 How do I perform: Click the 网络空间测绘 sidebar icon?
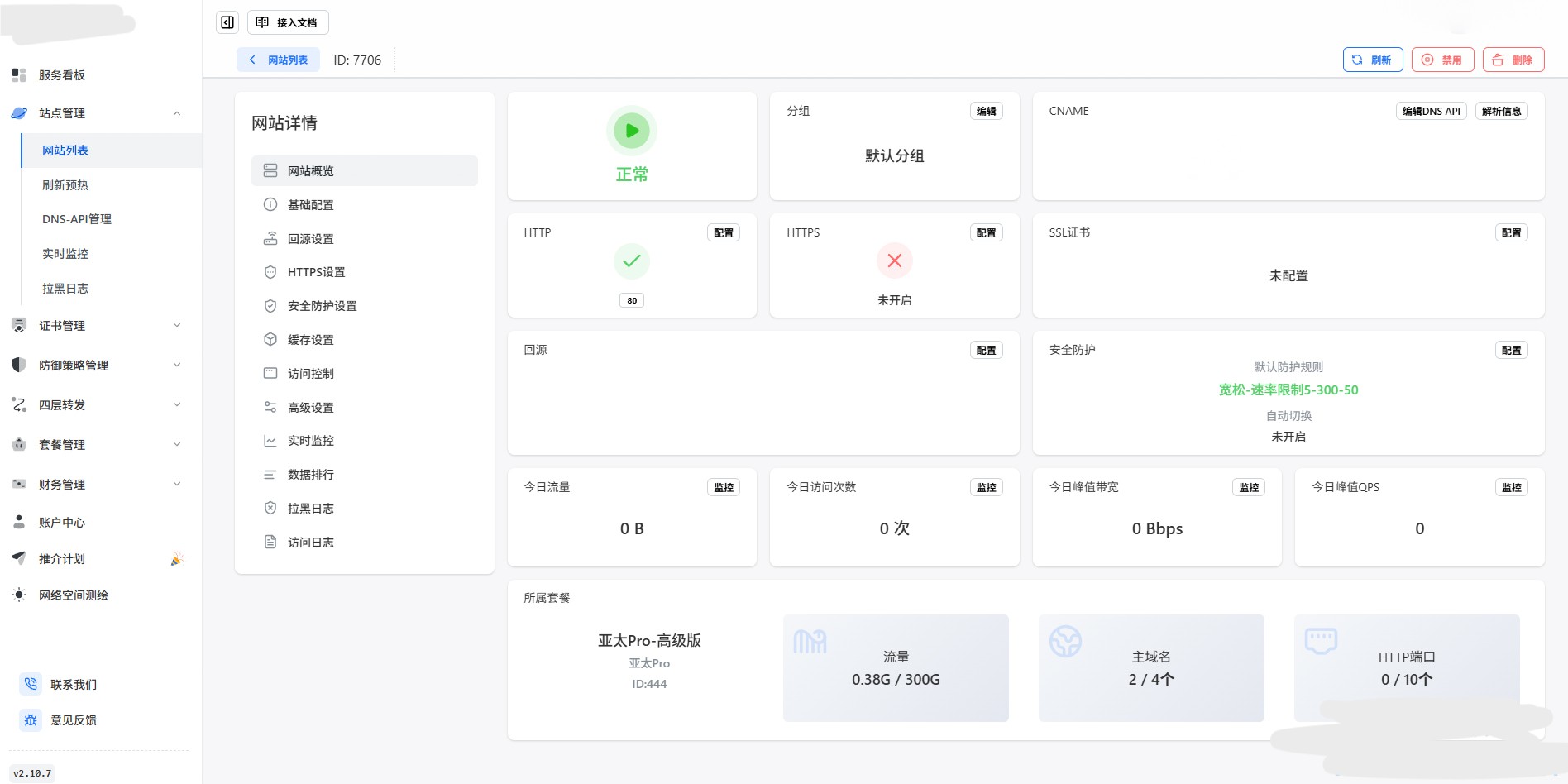[19, 595]
